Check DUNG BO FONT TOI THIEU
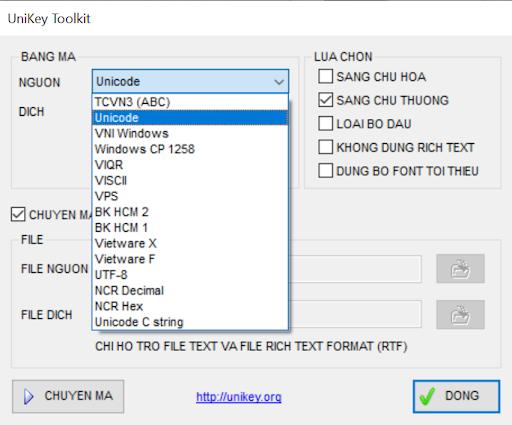Viewport: 512px width, 425px height. tap(325, 171)
